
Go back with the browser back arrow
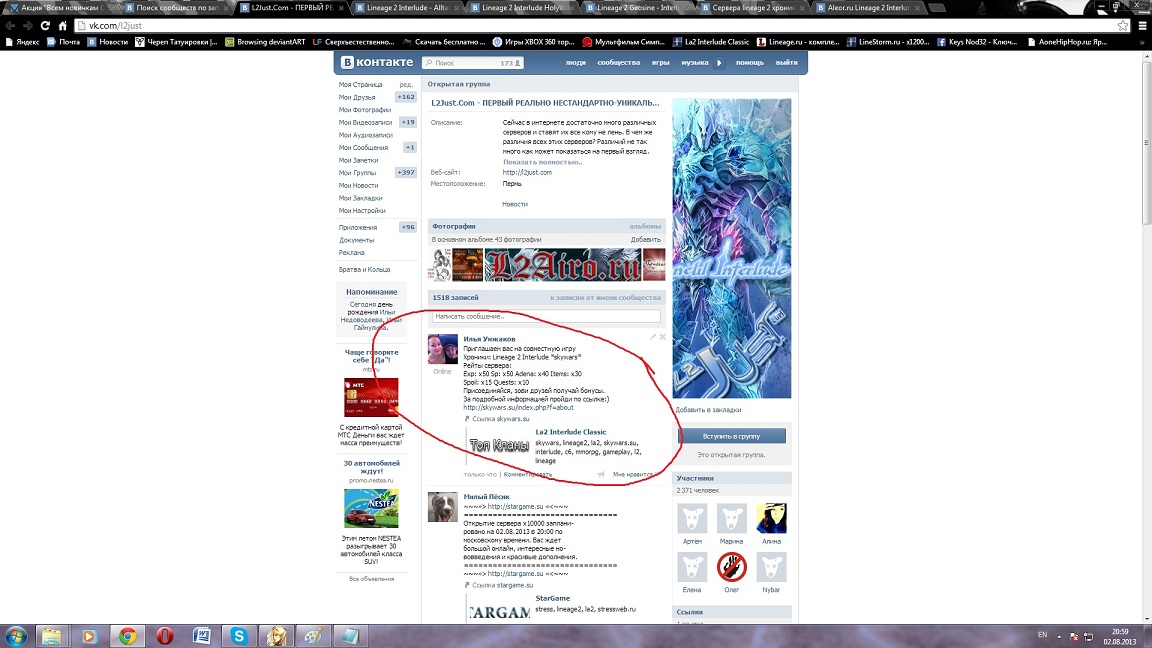[x=10, y=26]
